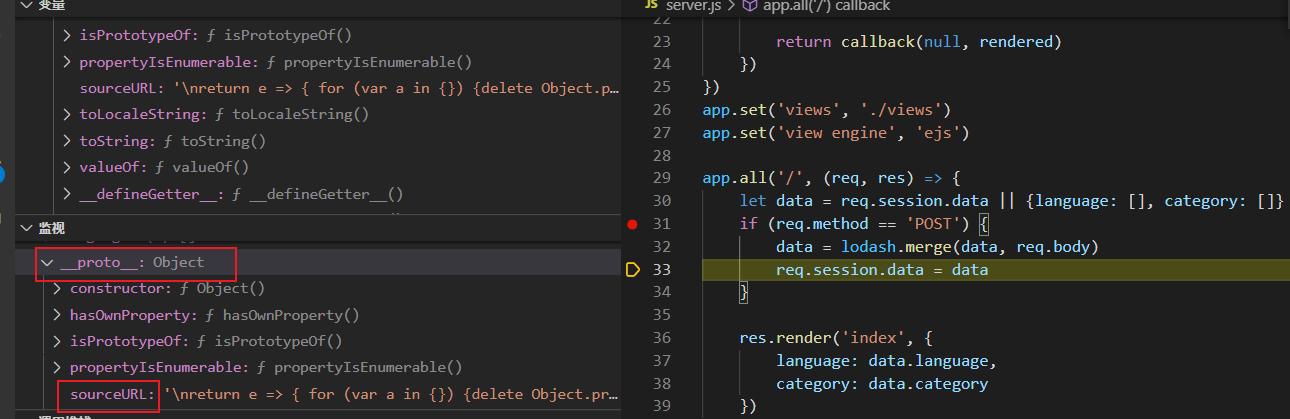1290x419 pixels.
Task: Expand the toString variable row
Action: click(67, 141)
